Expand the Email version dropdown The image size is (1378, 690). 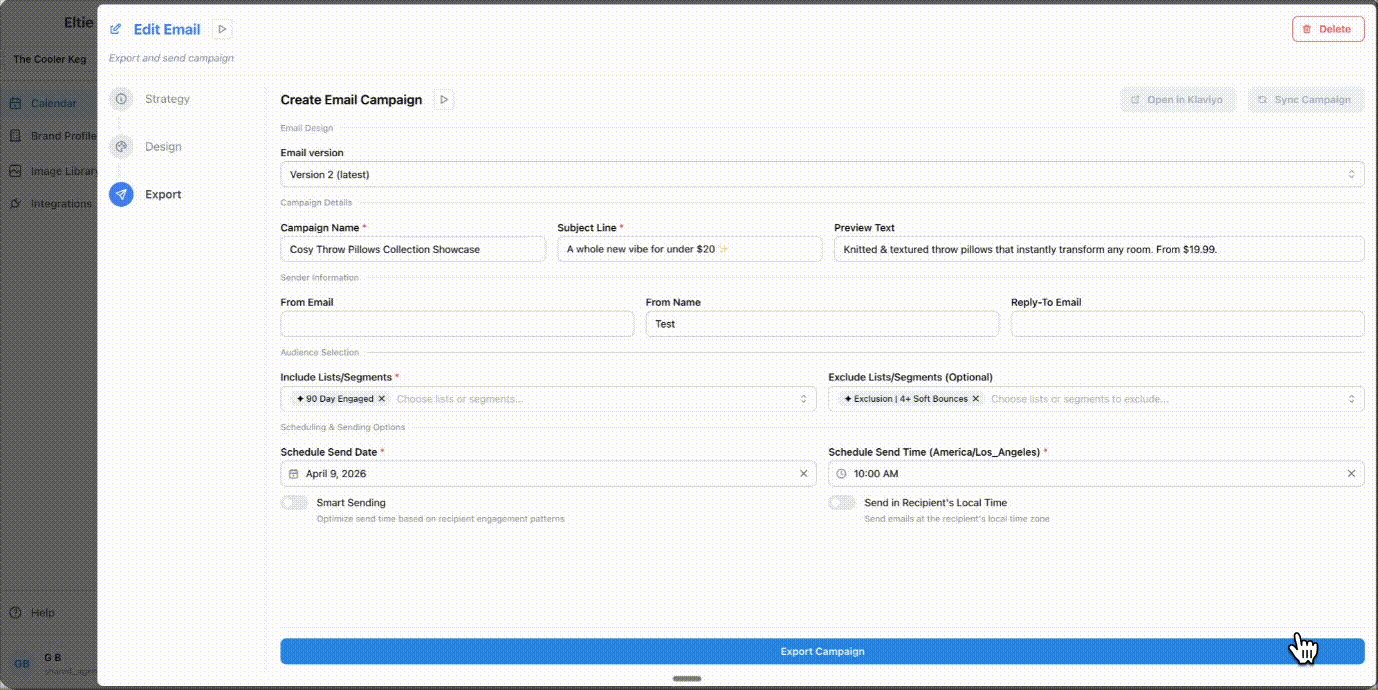[x=821, y=174]
